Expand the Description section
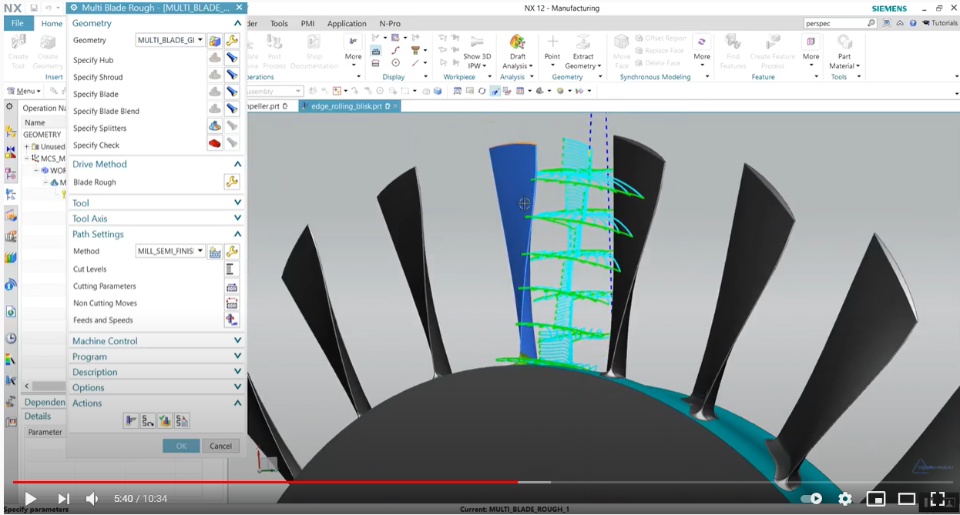The image size is (960, 515). 238,372
